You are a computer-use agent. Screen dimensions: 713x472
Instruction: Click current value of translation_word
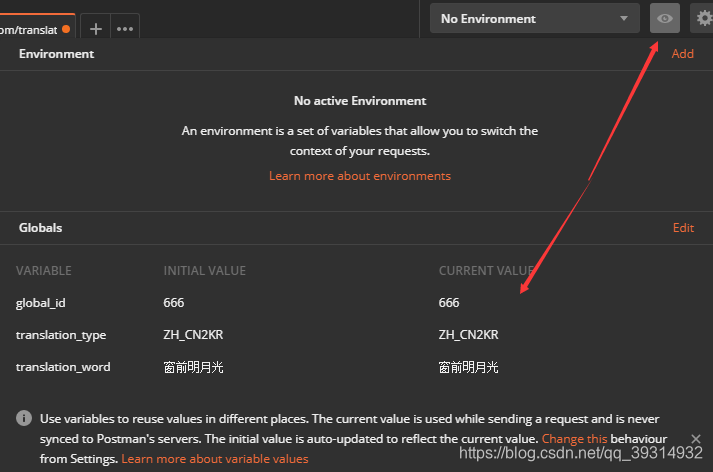[x=468, y=367]
